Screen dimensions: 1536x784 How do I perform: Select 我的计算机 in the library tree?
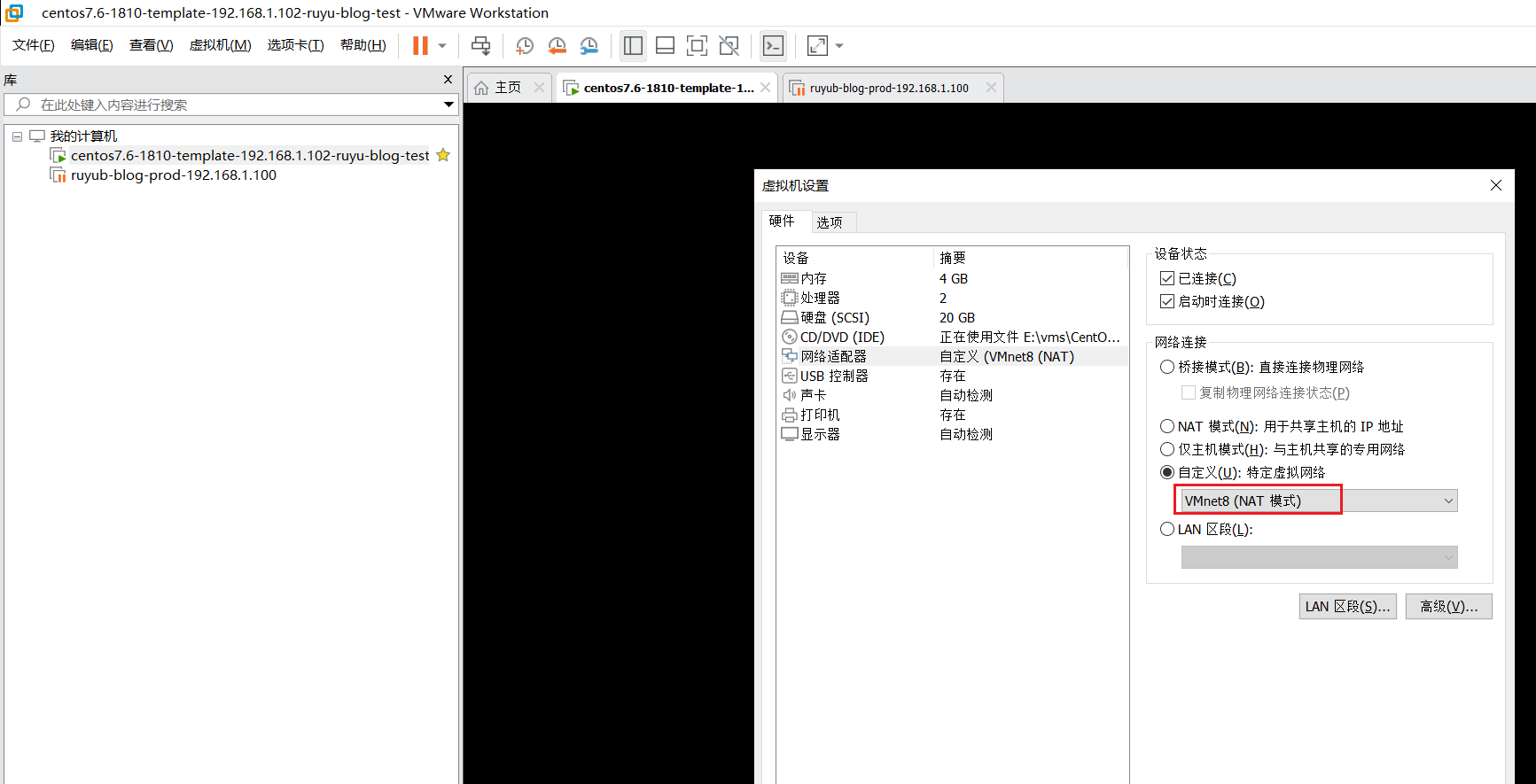tap(83, 136)
